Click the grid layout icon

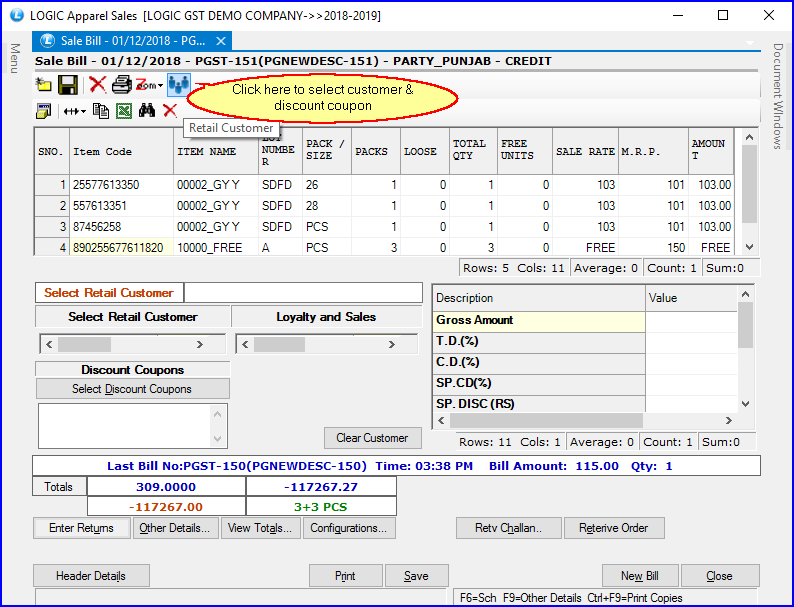(44, 111)
